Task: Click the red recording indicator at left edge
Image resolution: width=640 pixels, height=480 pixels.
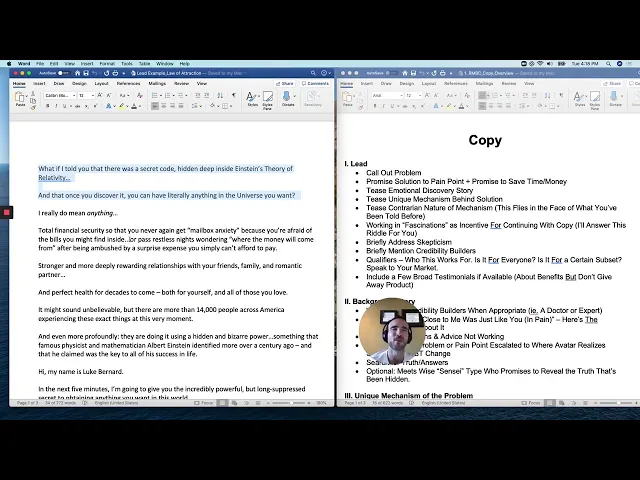Action: tap(7, 212)
